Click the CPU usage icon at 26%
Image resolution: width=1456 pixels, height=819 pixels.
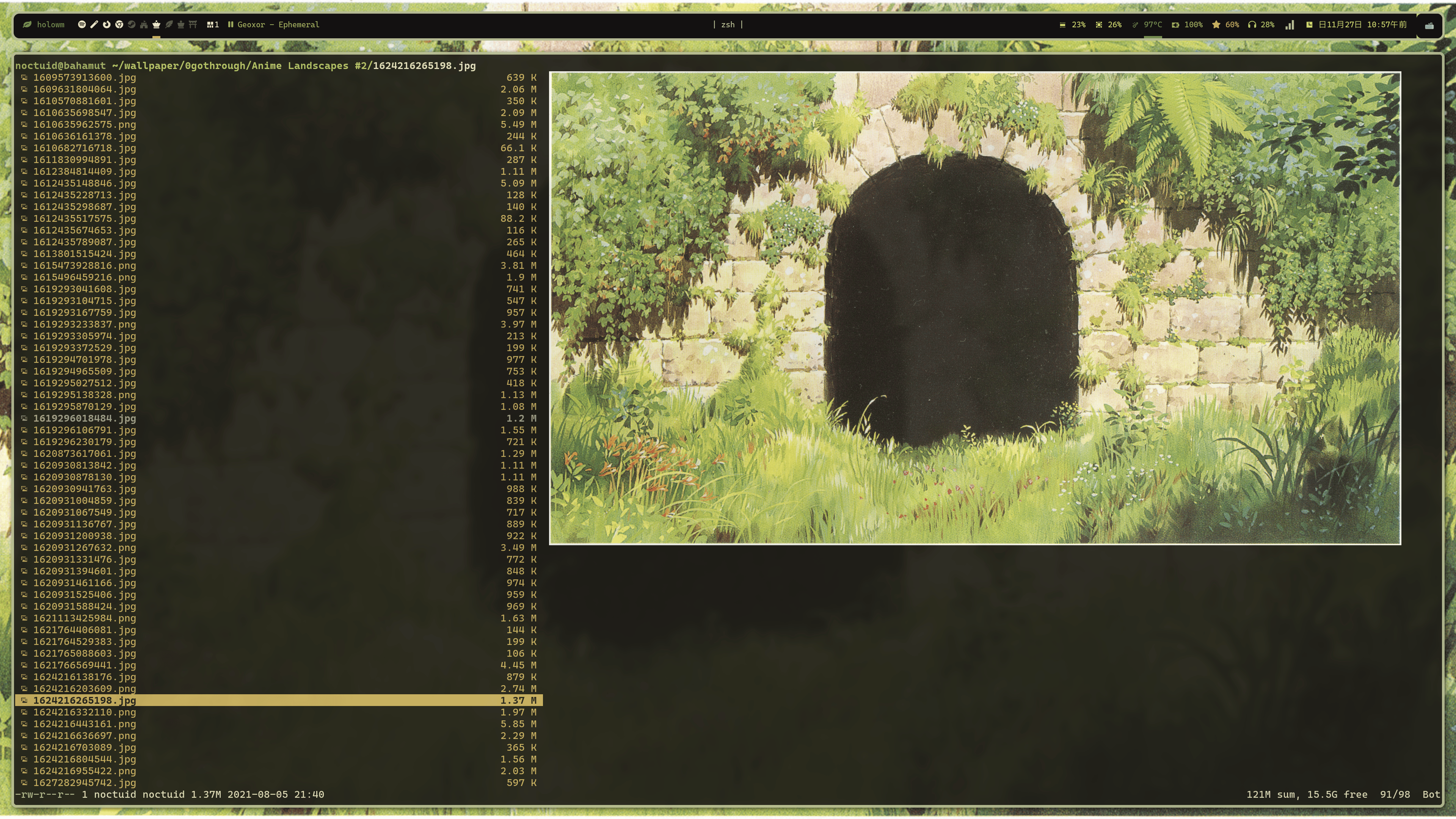tap(1099, 24)
